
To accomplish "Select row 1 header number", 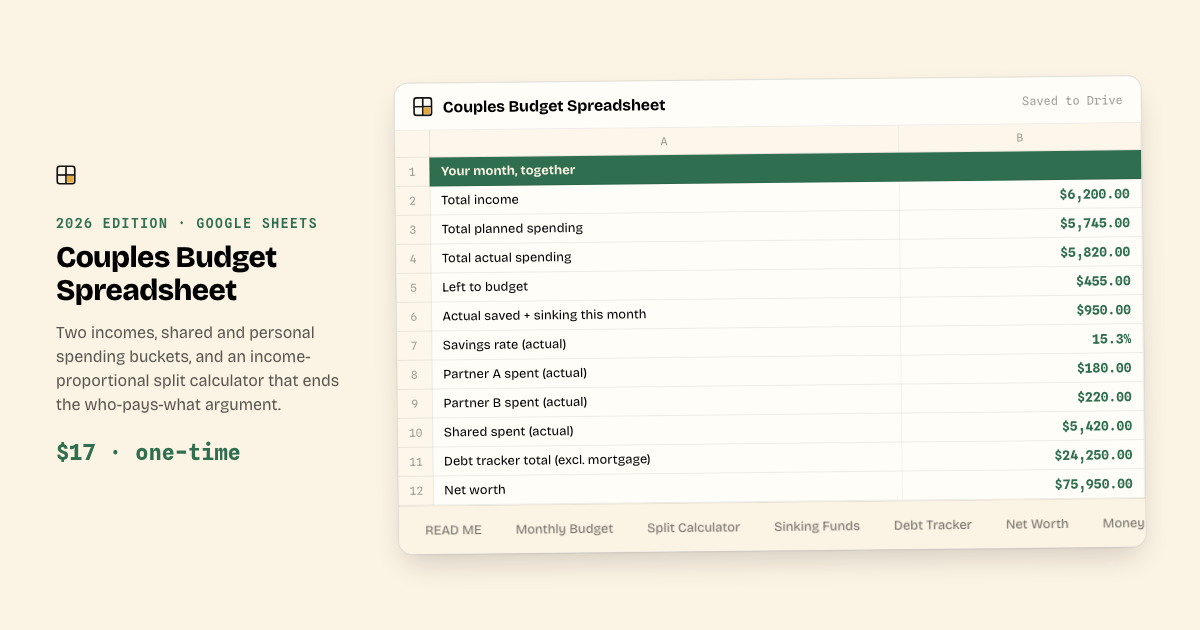I will point(412,172).
